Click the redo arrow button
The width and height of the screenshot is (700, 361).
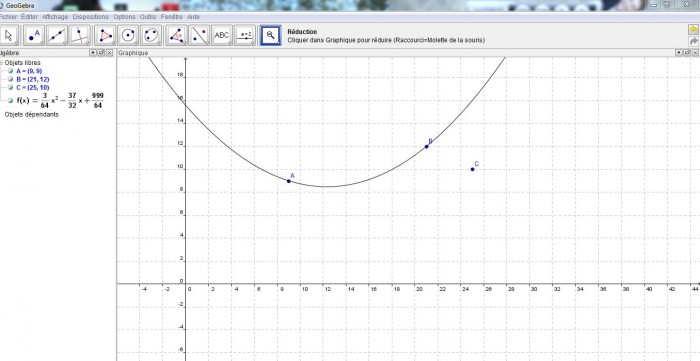click(x=693, y=41)
